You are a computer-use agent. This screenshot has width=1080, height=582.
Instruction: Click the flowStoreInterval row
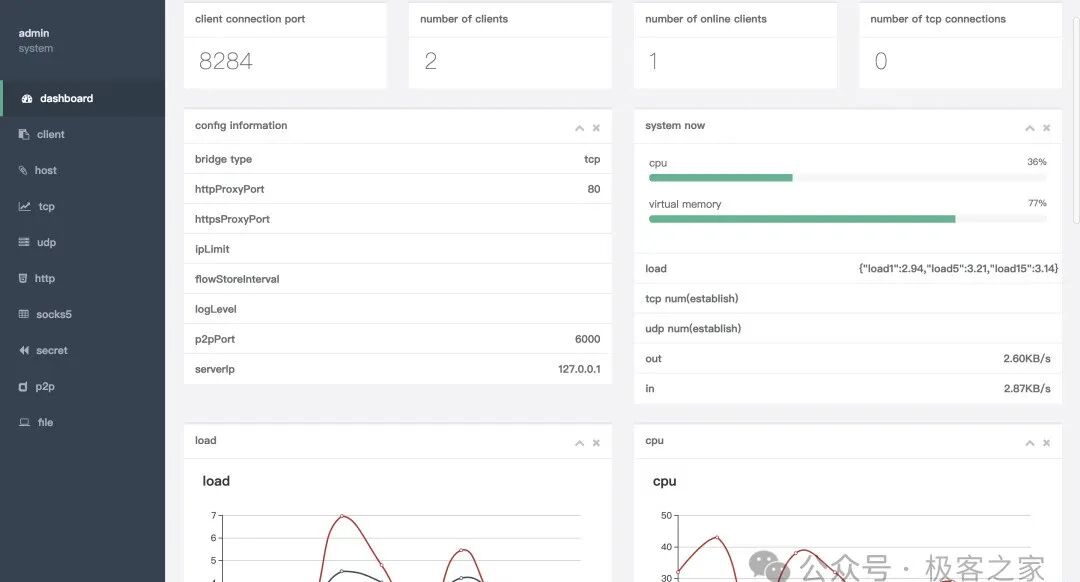tap(397, 279)
